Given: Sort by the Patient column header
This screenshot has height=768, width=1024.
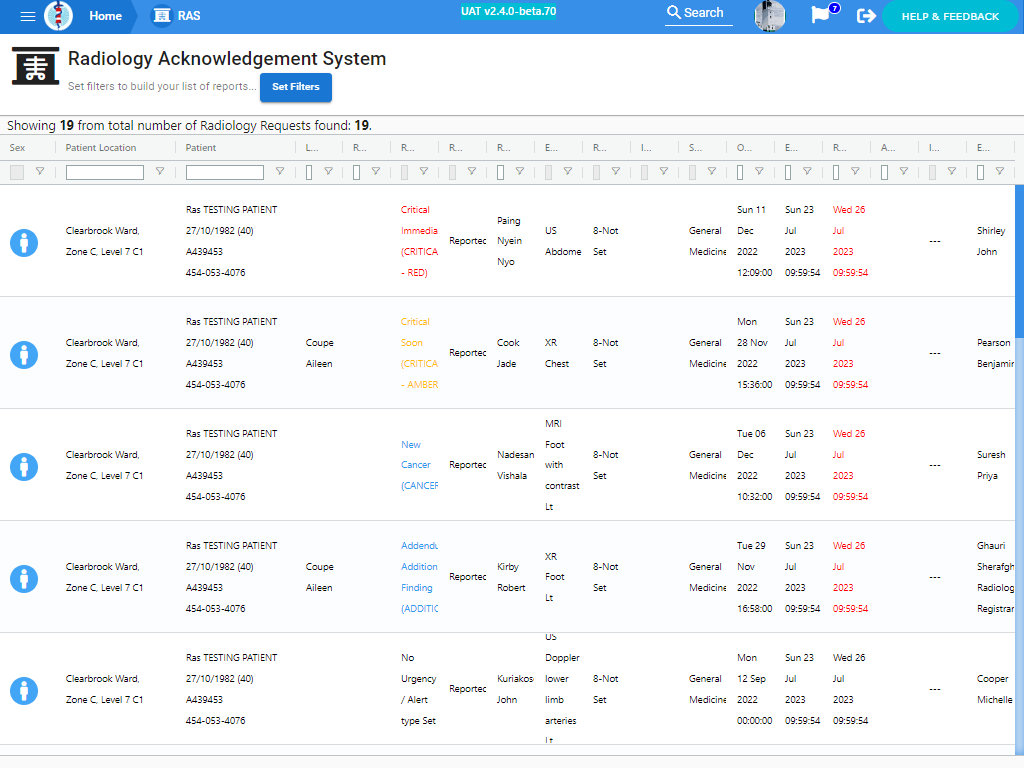Looking at the screenshot, I should (x=200, y=148).
